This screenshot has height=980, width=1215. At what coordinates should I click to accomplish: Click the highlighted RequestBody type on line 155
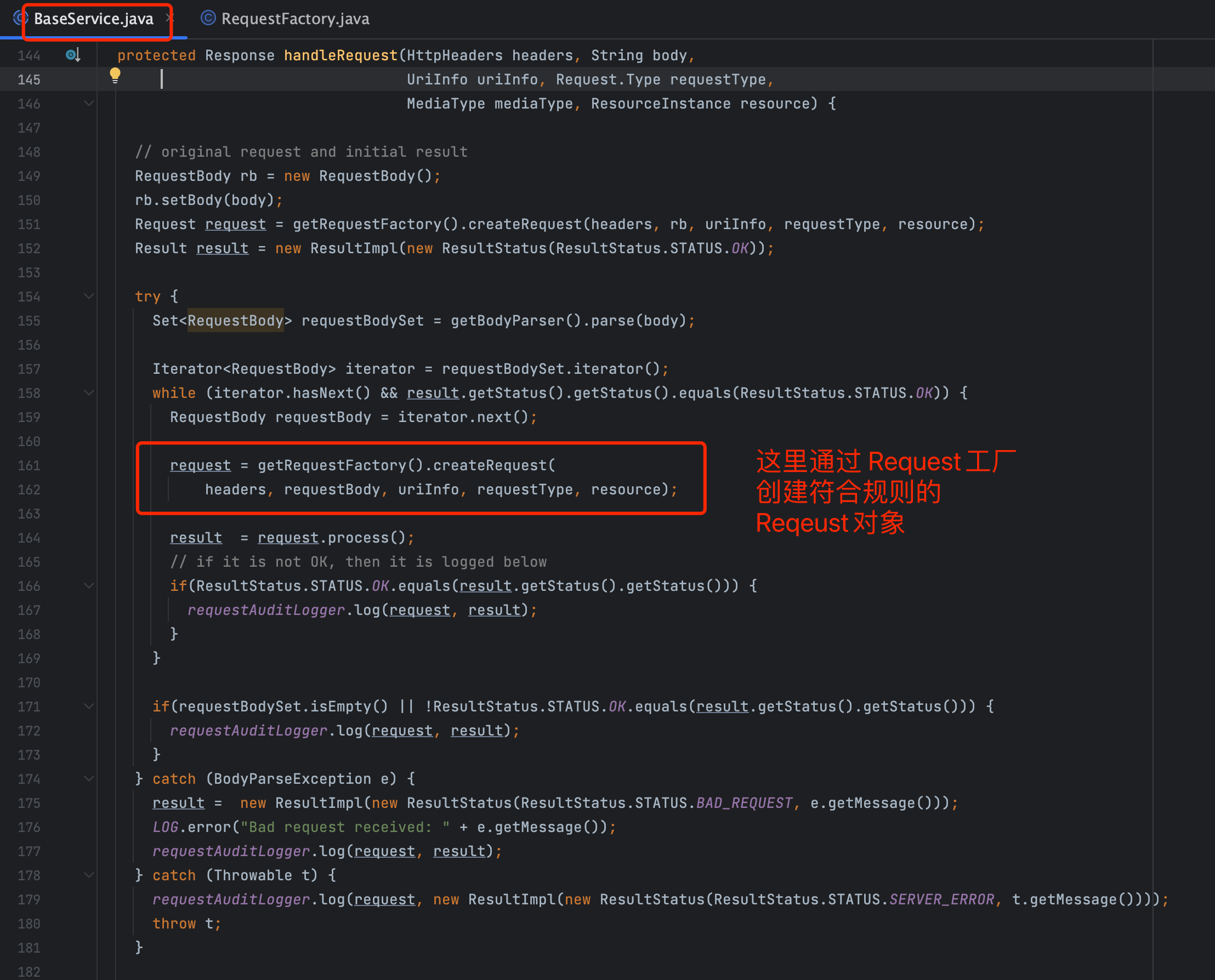tap(235, 321)
